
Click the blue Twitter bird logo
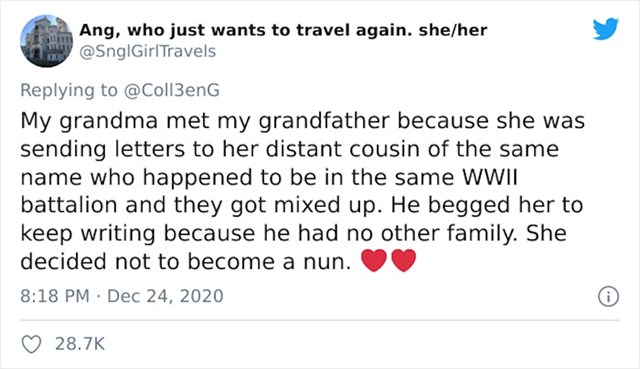(x=606, y=28)
